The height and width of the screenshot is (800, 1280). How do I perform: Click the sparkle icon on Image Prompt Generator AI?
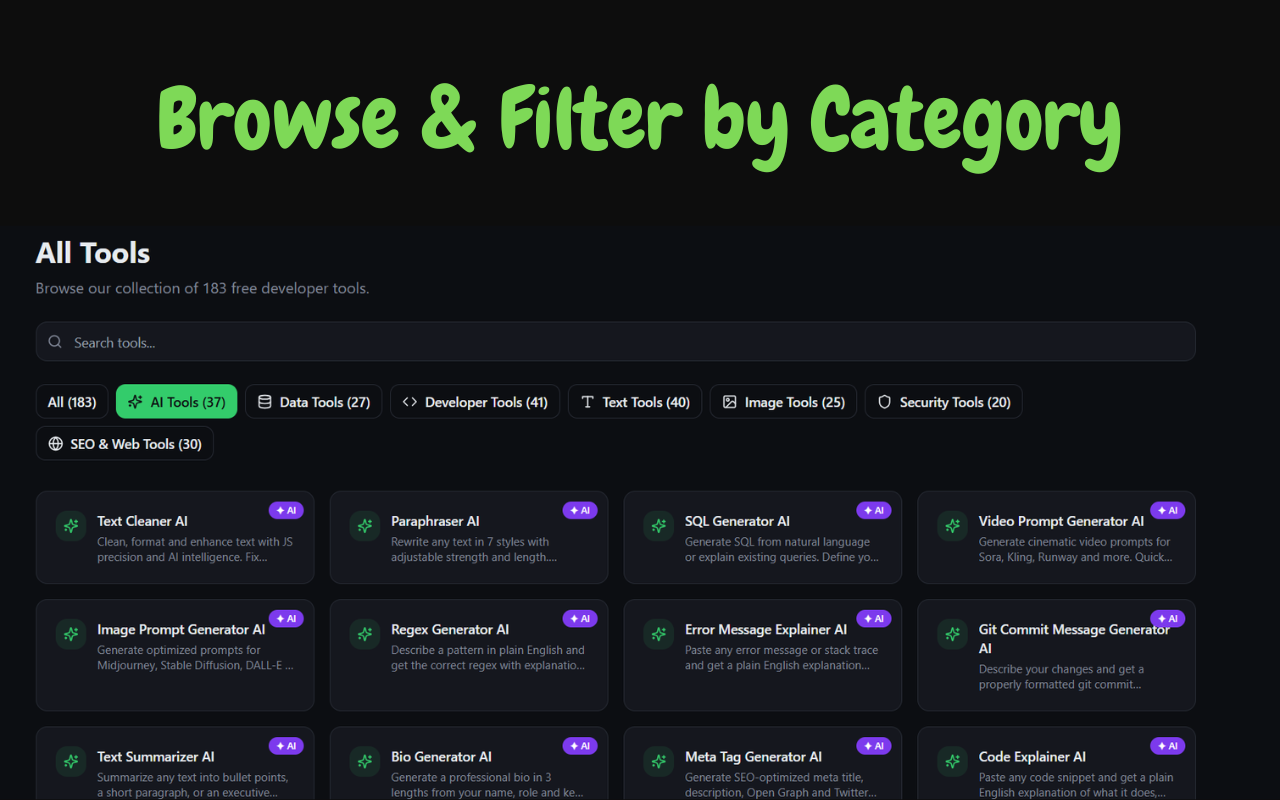point(70,634)
